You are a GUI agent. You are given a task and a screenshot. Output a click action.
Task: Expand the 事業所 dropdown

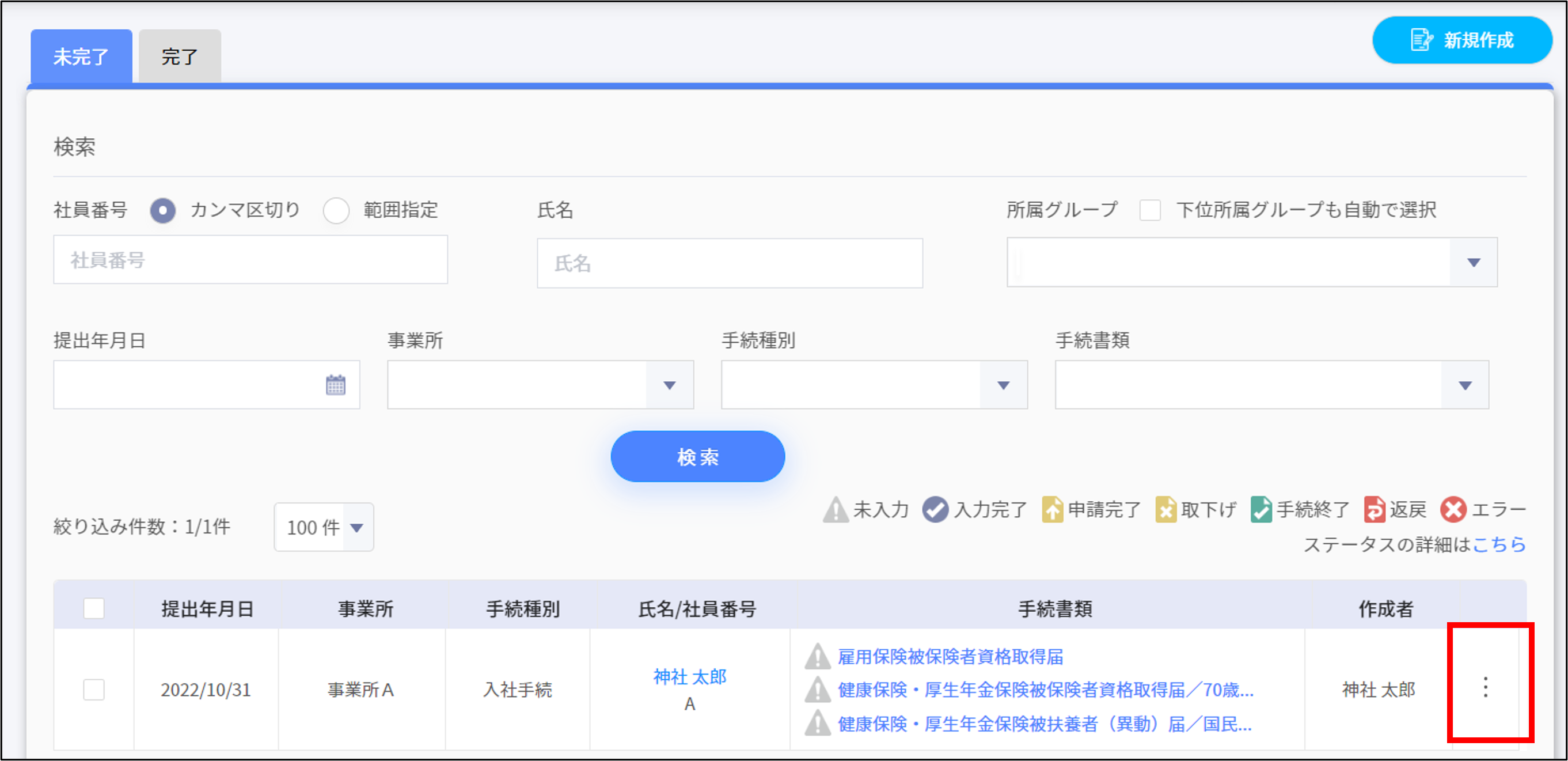[x=669, y=385]
